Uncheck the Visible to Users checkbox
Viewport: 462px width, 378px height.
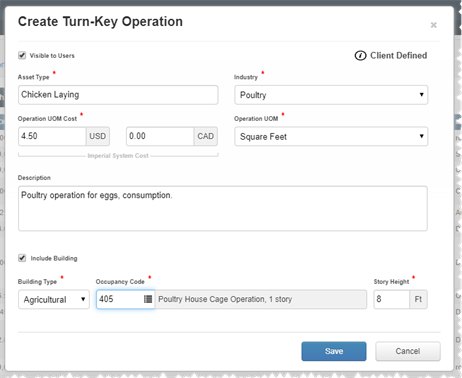click(x=22, y=55)
